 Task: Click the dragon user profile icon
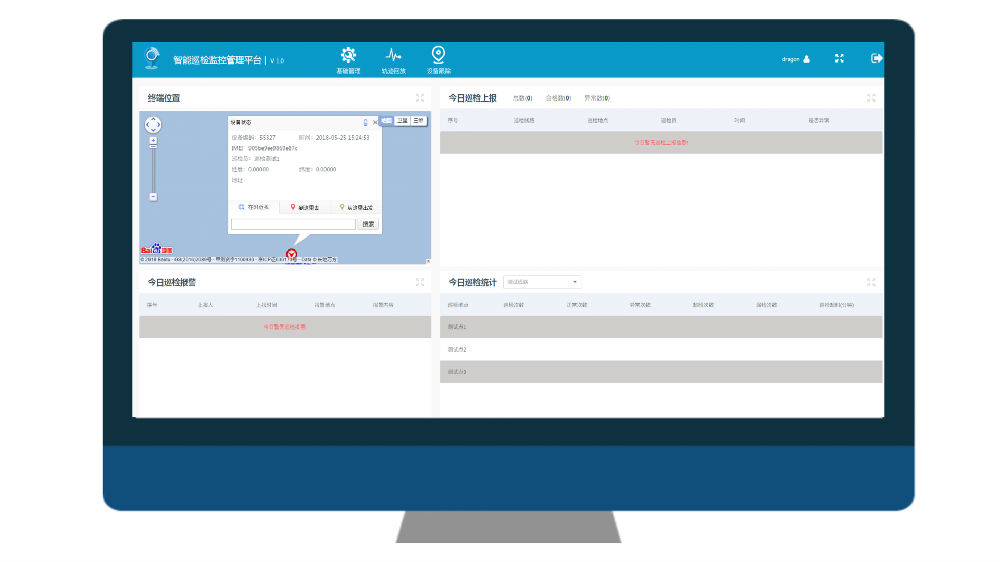807,59
